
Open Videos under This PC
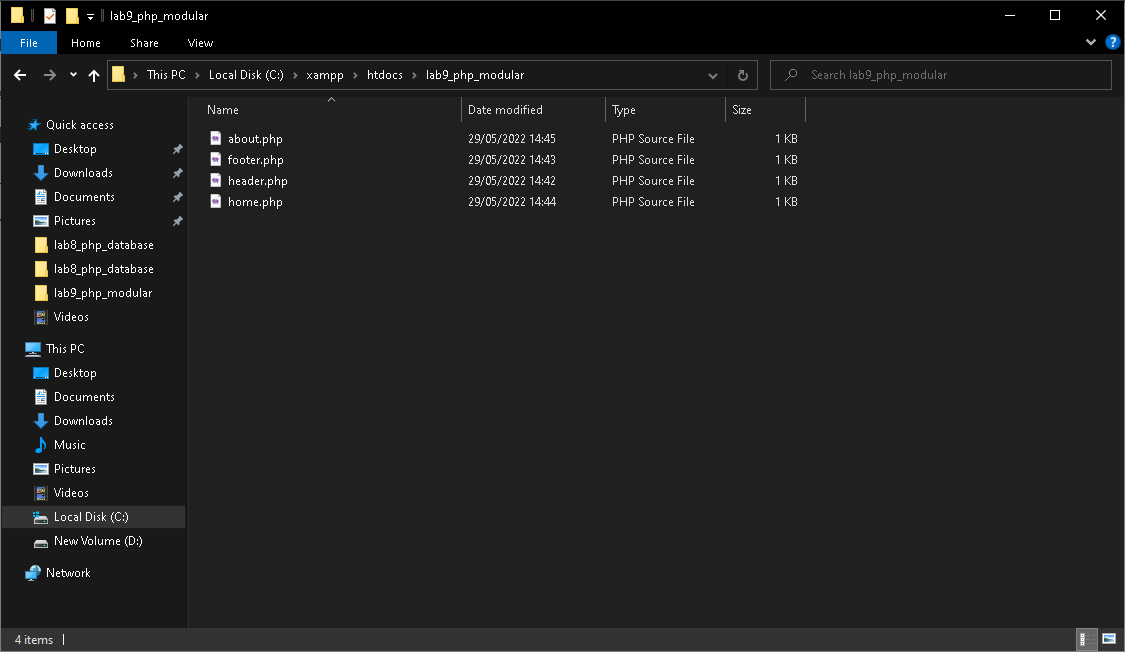tap(71, 493)
